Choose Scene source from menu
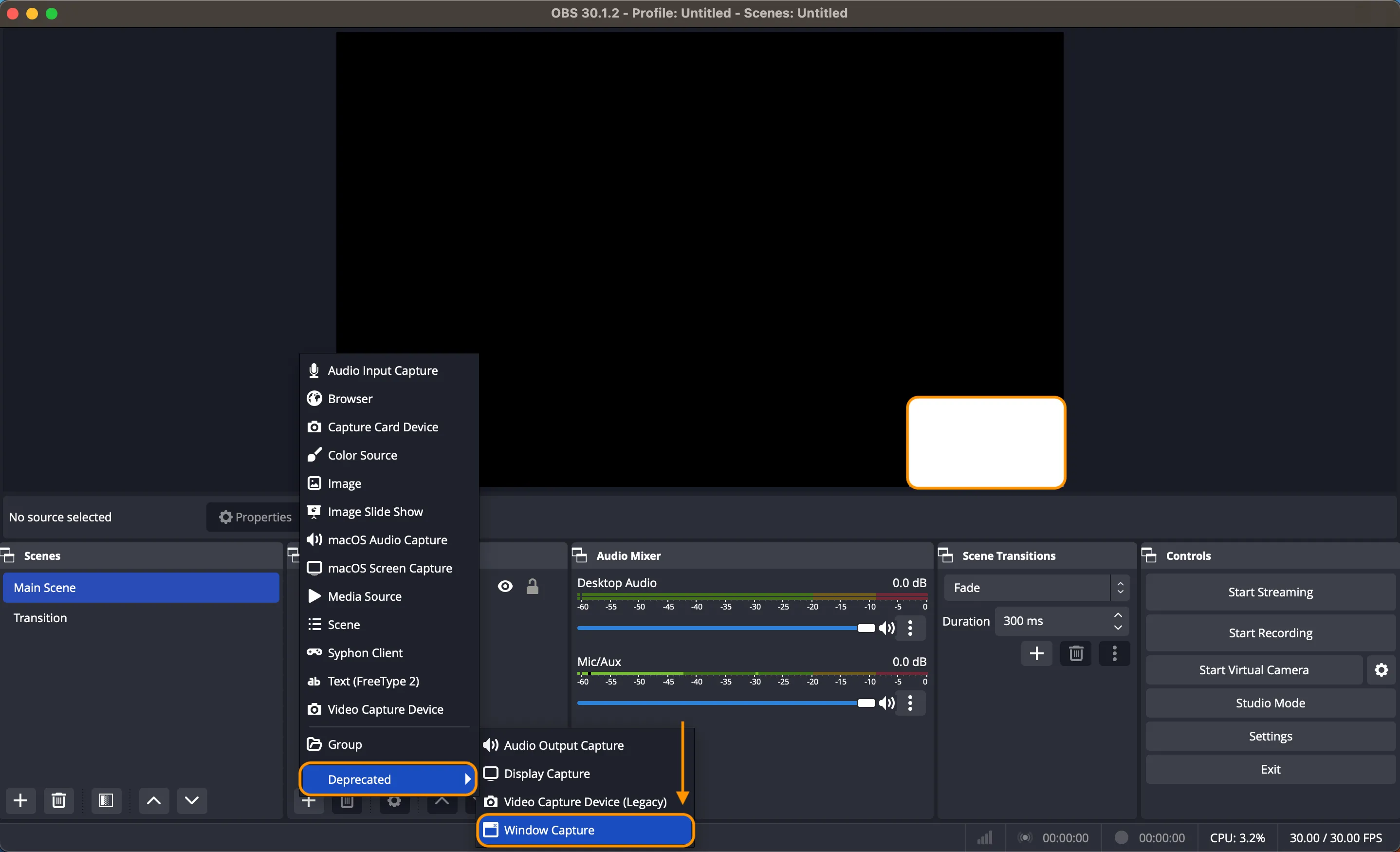Screen dimensions: 1400x852 [x=389, y=625]
